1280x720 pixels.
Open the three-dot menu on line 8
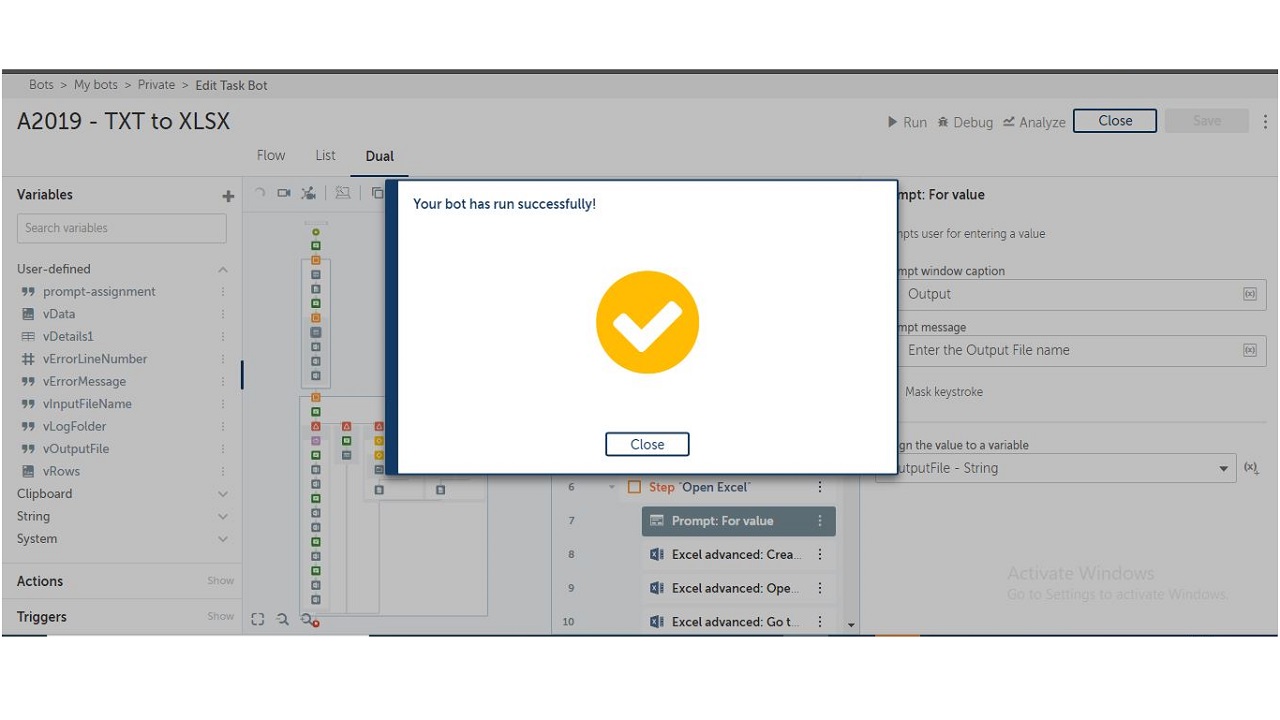[x=820, y=554]
